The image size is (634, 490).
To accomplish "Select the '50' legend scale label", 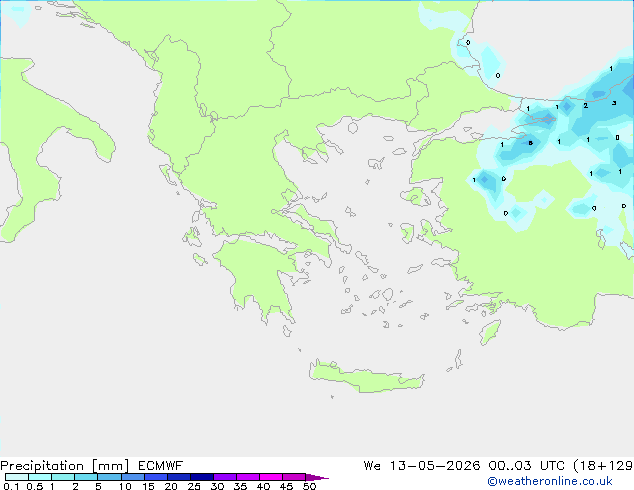I will (x=309, y=486).
